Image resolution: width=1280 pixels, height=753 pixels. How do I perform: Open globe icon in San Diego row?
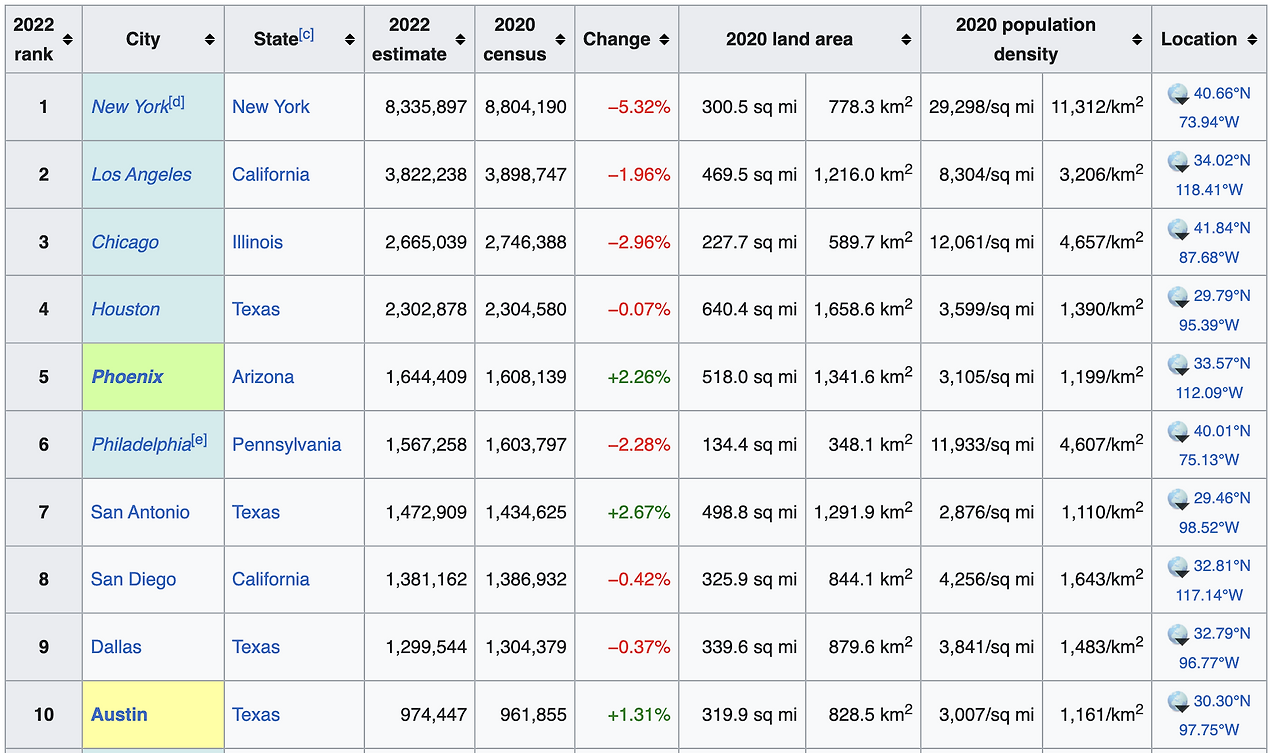tap(1179, 567)
